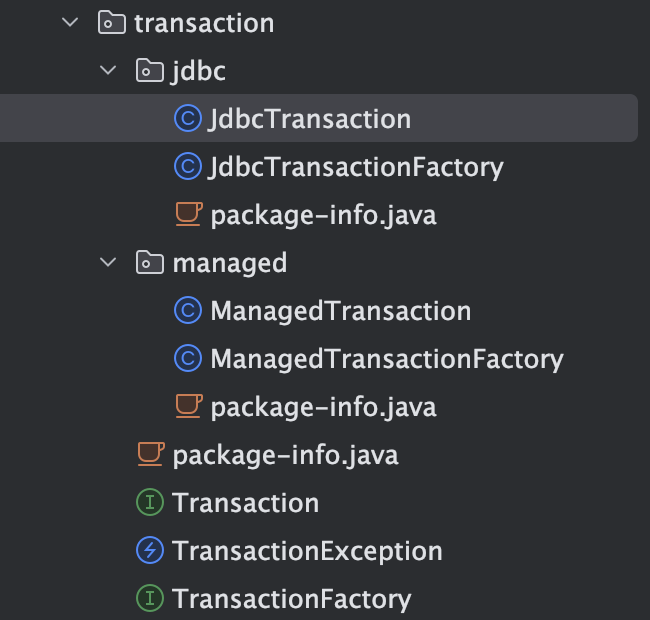Select the Transaction interface label
Screen dimensions: 650x620
click(245, 503)
